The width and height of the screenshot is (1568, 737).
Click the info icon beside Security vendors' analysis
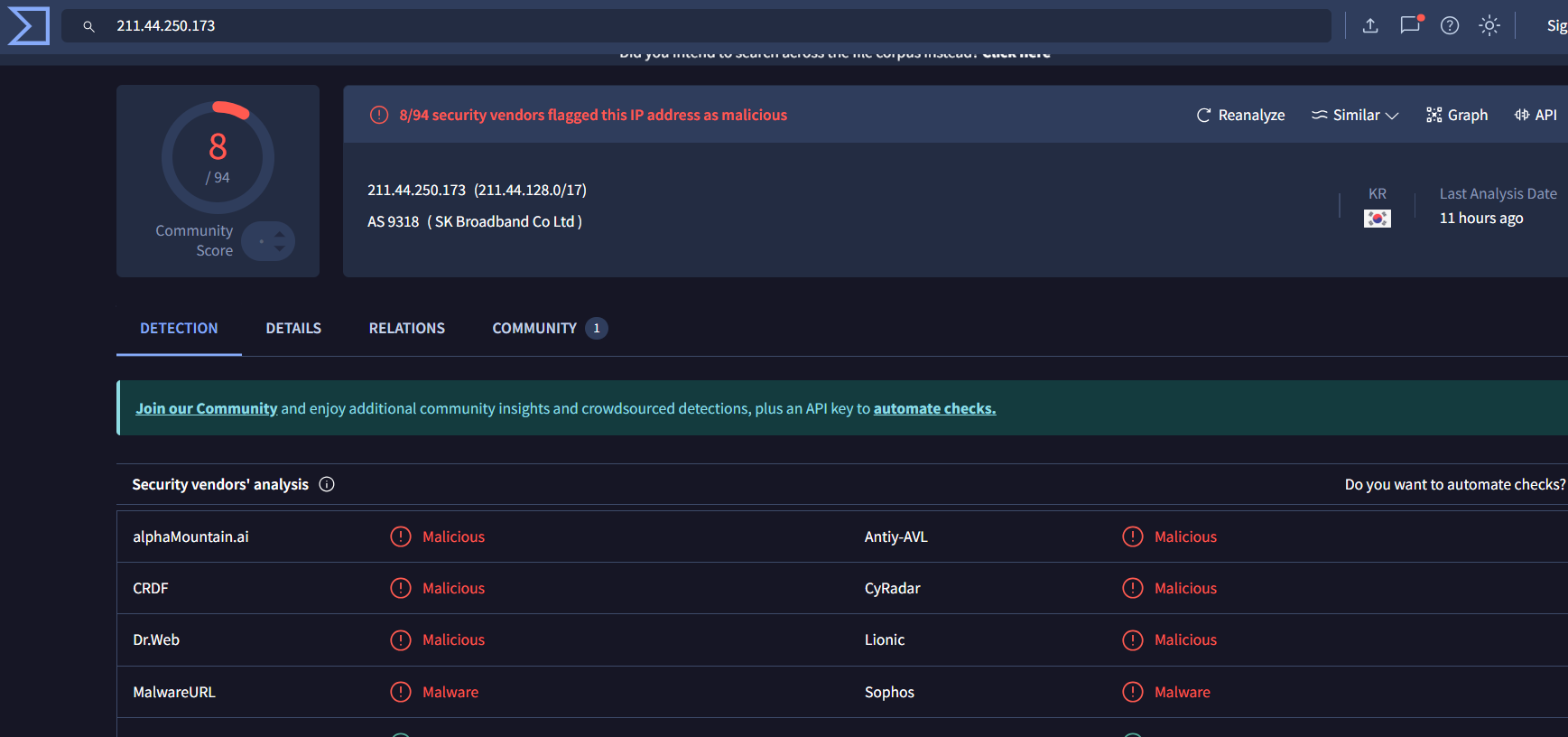pyautogui.click(x=327, y=484)
